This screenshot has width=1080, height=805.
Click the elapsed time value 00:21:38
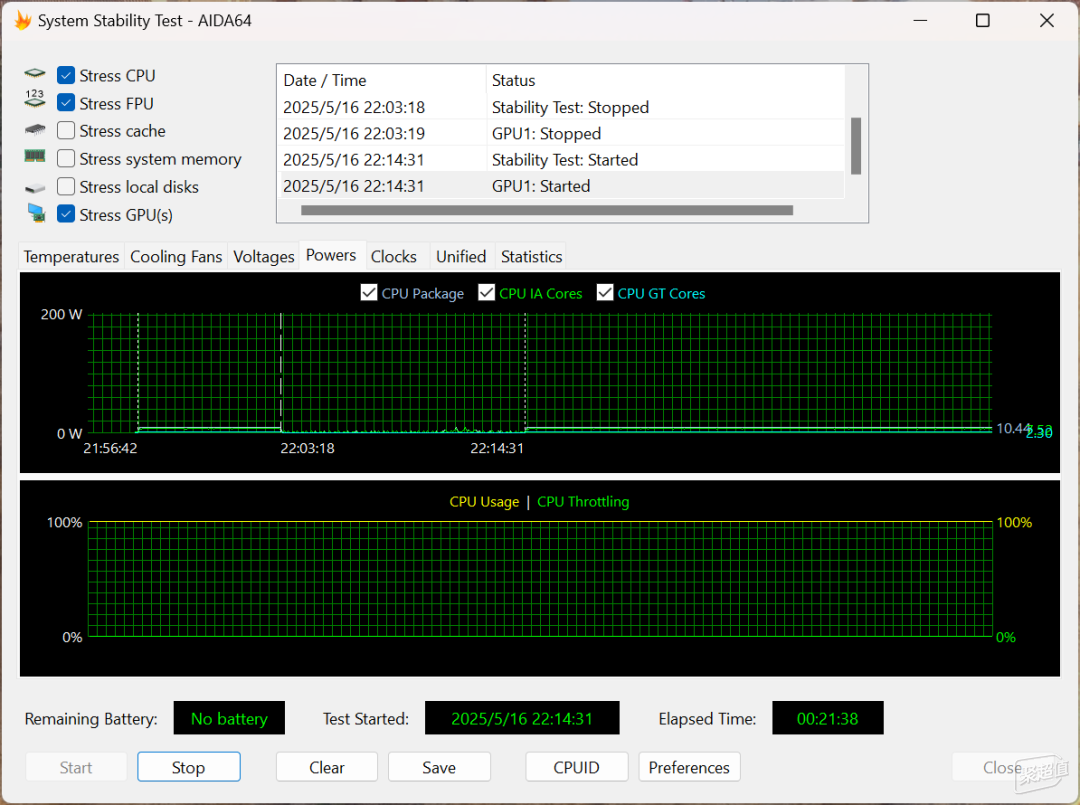click(x=828, y=718)
